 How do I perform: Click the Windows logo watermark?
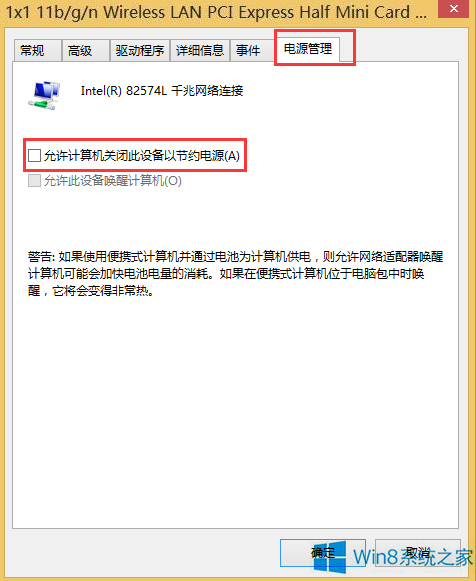click(330, 557)
